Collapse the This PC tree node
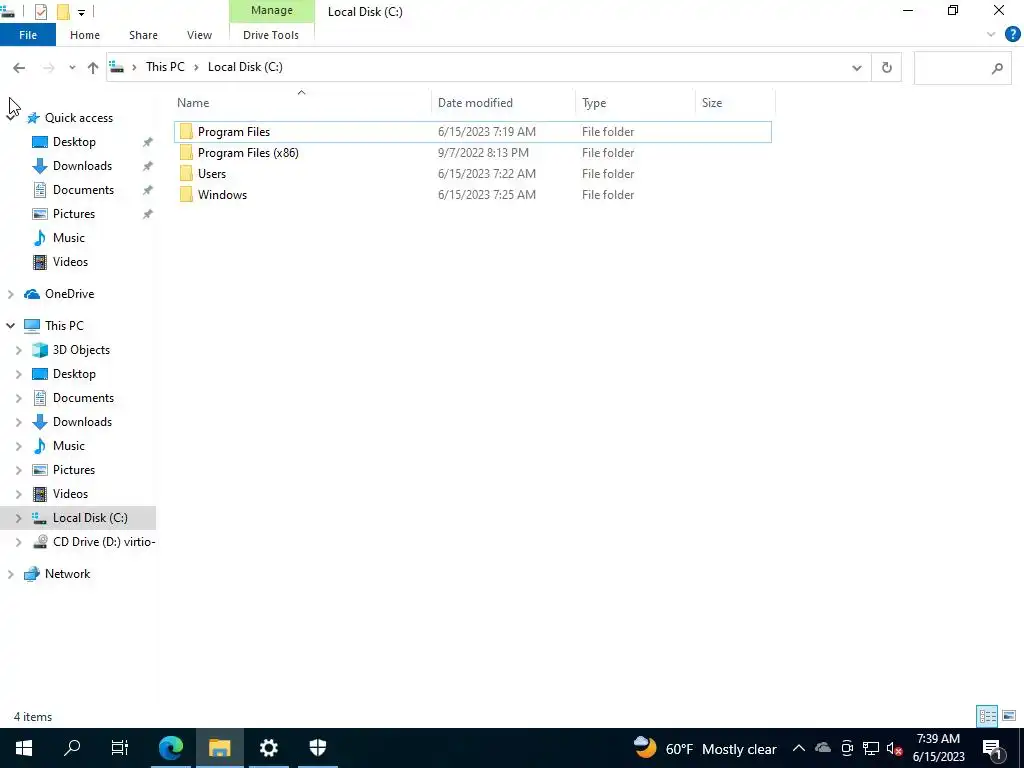Viewport: 1024px width, 768px height. 10,325
